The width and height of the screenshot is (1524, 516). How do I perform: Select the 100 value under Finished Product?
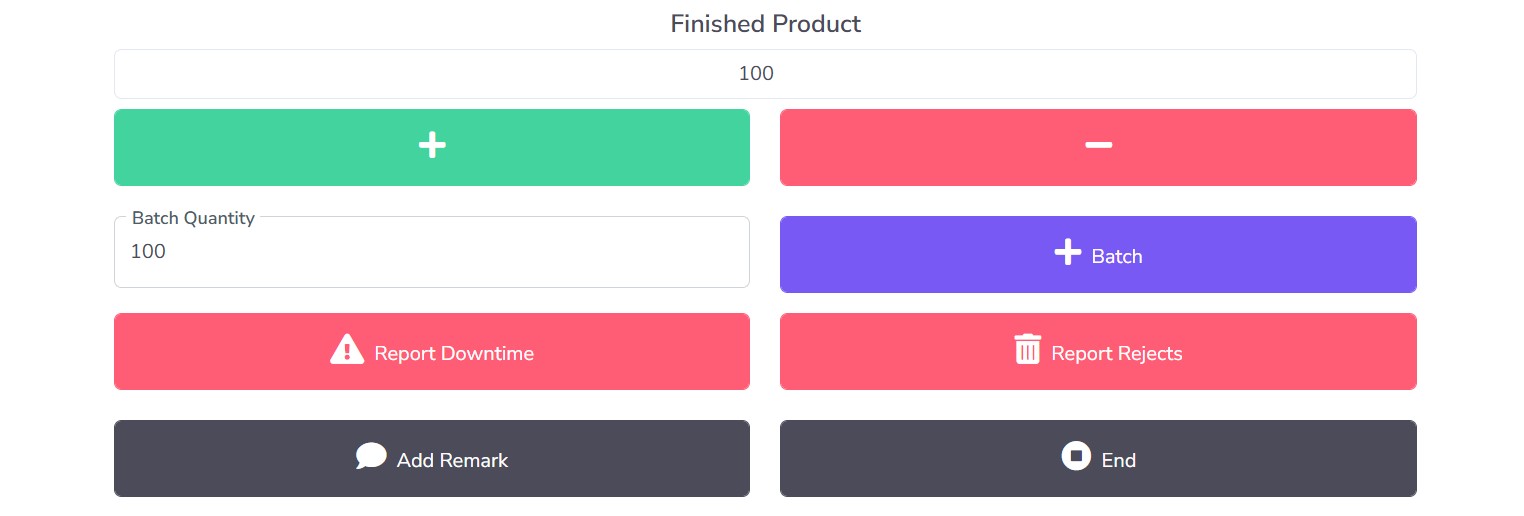(x=756, y=74)
